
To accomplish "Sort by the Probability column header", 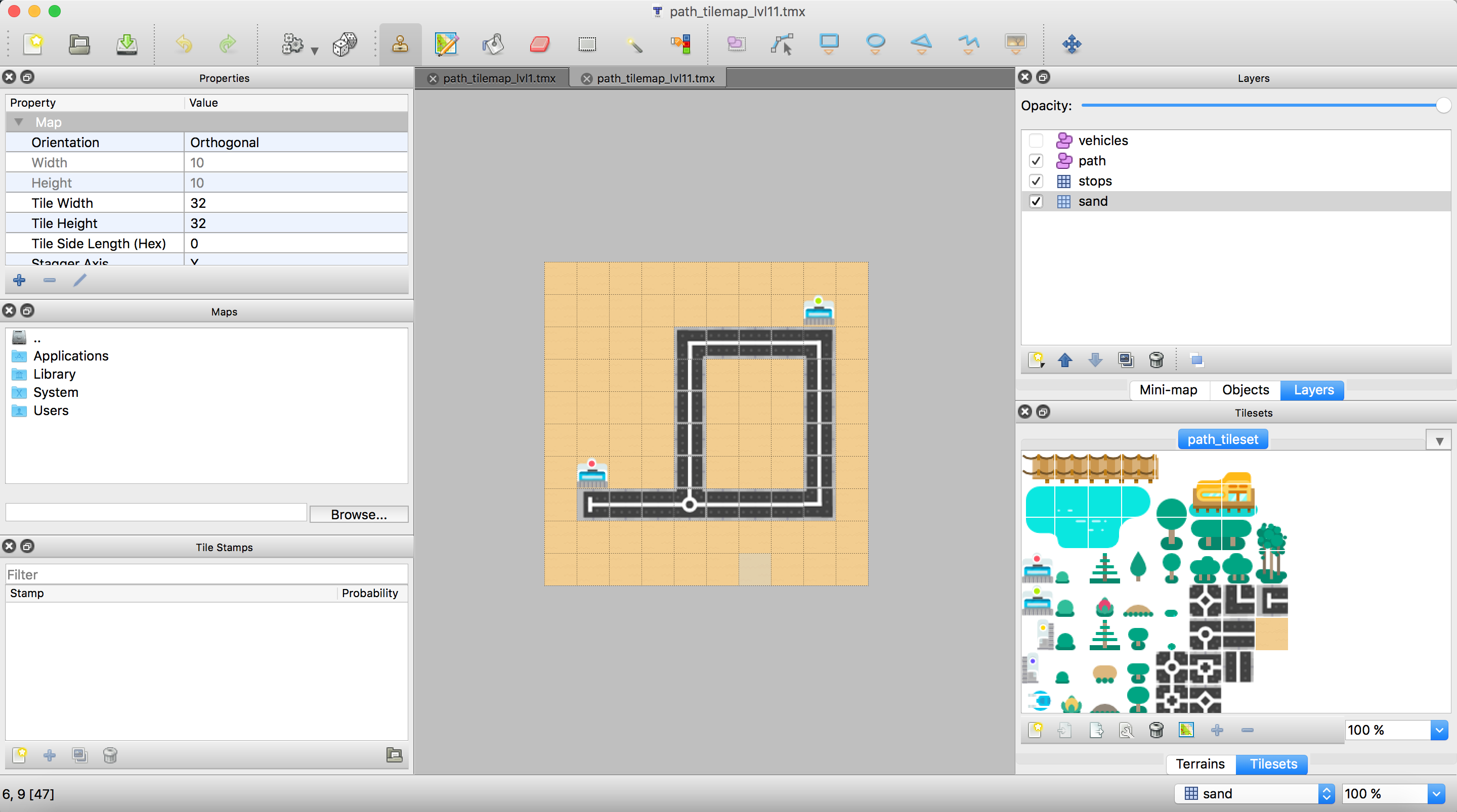I will 370,593.
